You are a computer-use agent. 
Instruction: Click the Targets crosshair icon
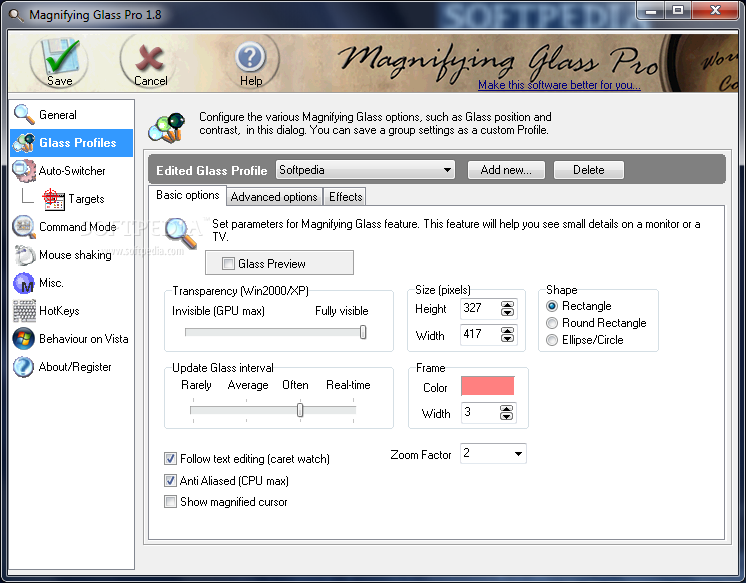(53, 199)
